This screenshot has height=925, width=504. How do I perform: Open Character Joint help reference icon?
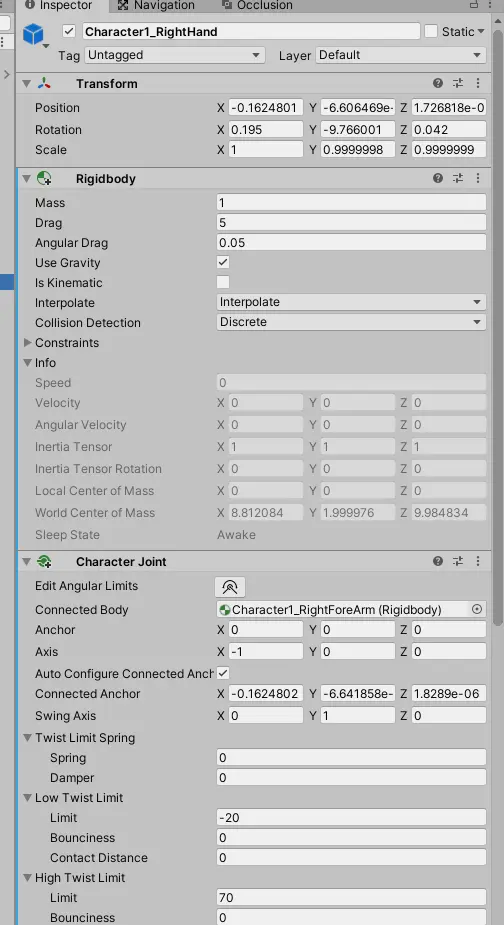[x=437, y=561]
